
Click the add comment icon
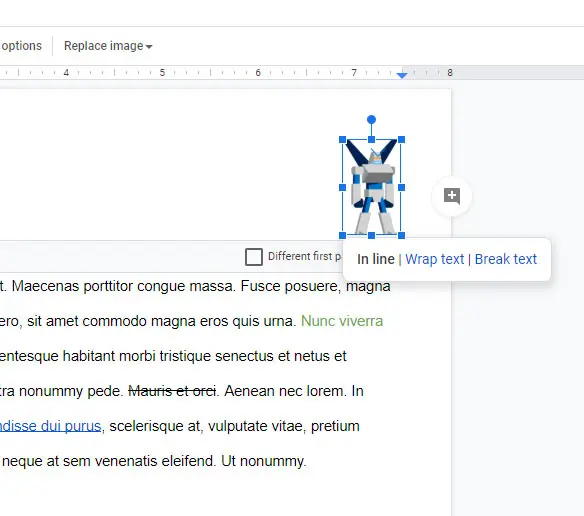[x=452, y=196]
